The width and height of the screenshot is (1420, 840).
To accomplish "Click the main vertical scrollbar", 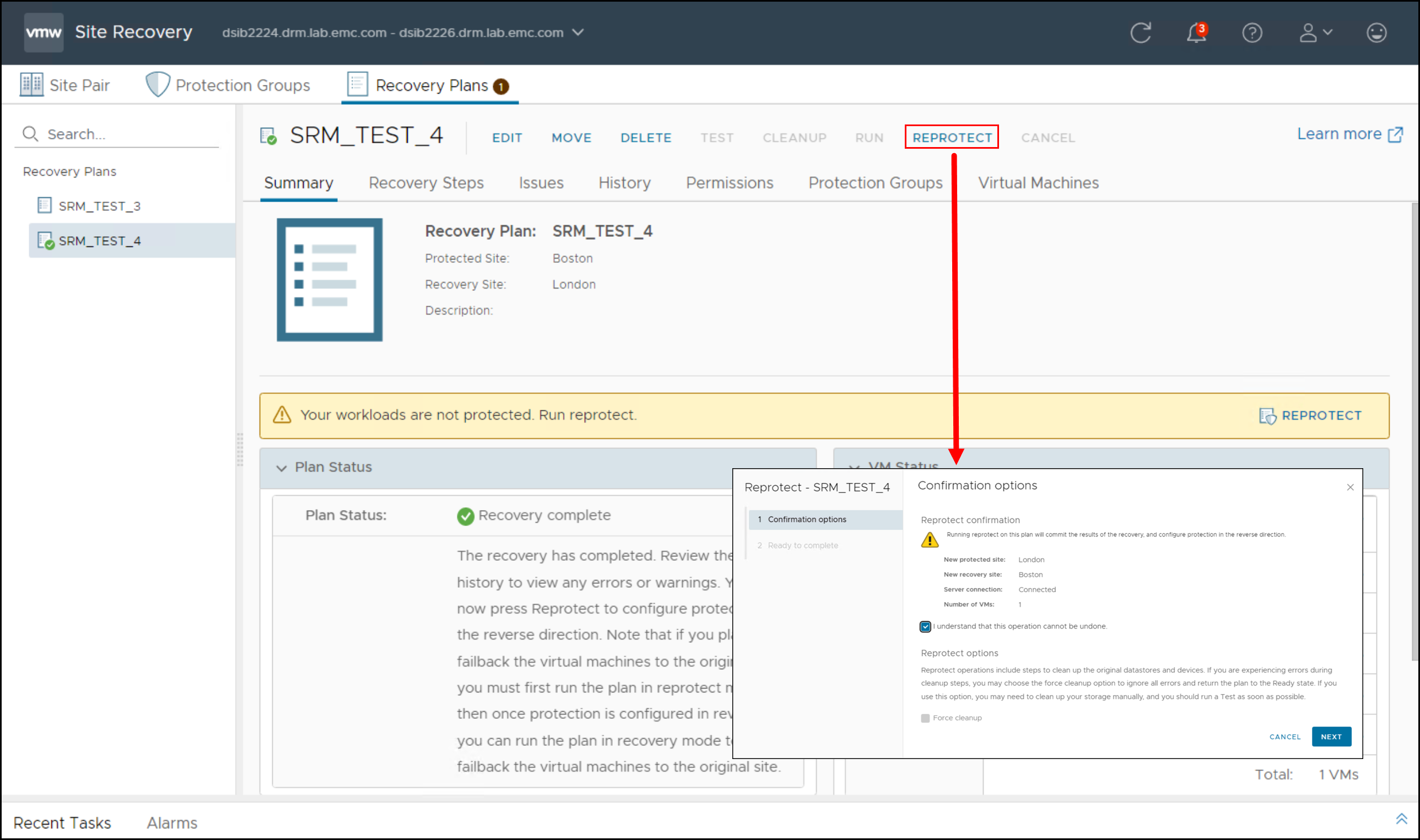I will point(1415,432).
